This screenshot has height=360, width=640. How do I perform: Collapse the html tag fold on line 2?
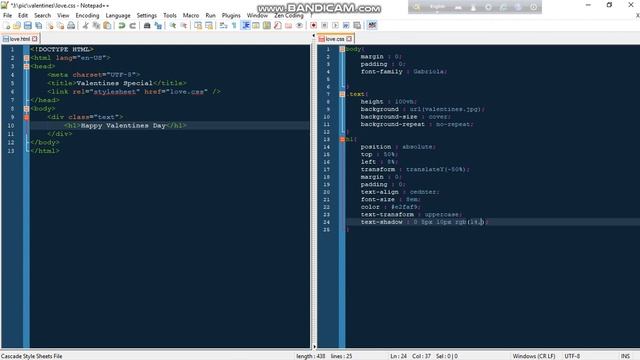[27, 58]
